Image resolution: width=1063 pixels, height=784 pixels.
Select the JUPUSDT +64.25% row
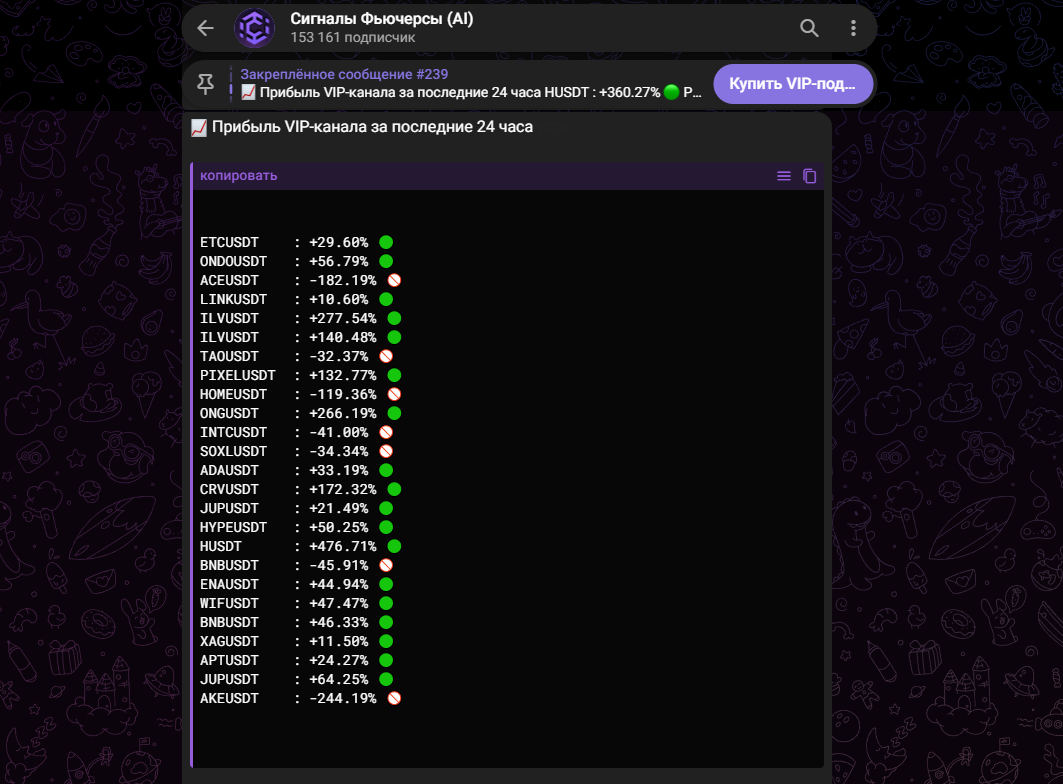click(x=296, y=679)
